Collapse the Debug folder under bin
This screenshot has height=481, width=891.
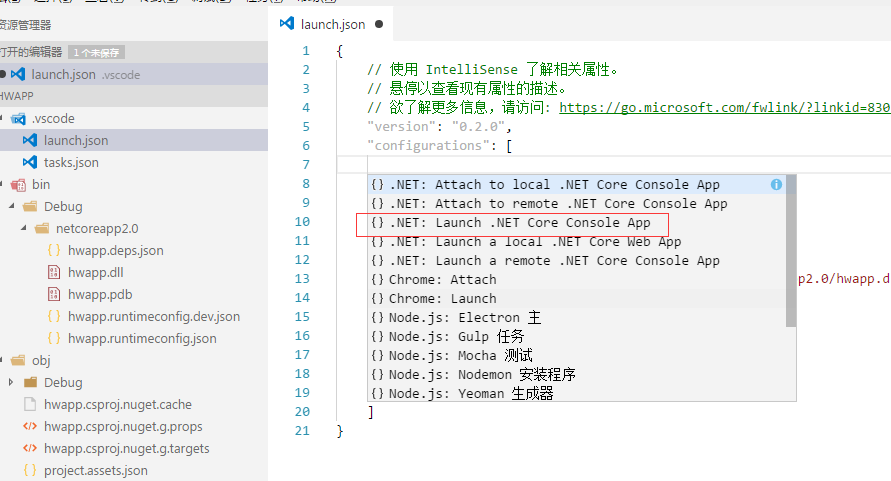tap(12, 206)
